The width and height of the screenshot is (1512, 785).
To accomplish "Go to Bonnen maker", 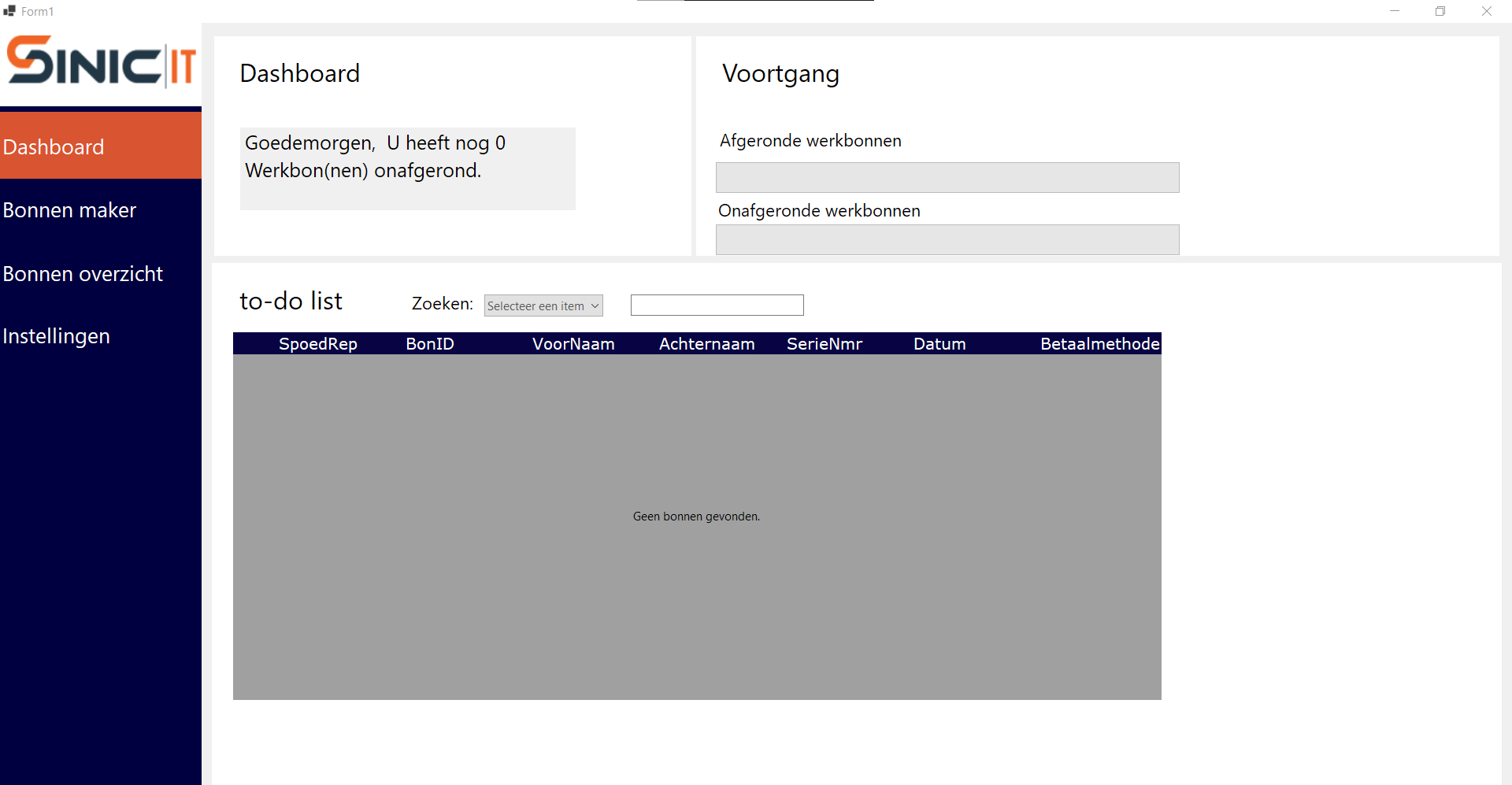I will (x=101, y=210).
